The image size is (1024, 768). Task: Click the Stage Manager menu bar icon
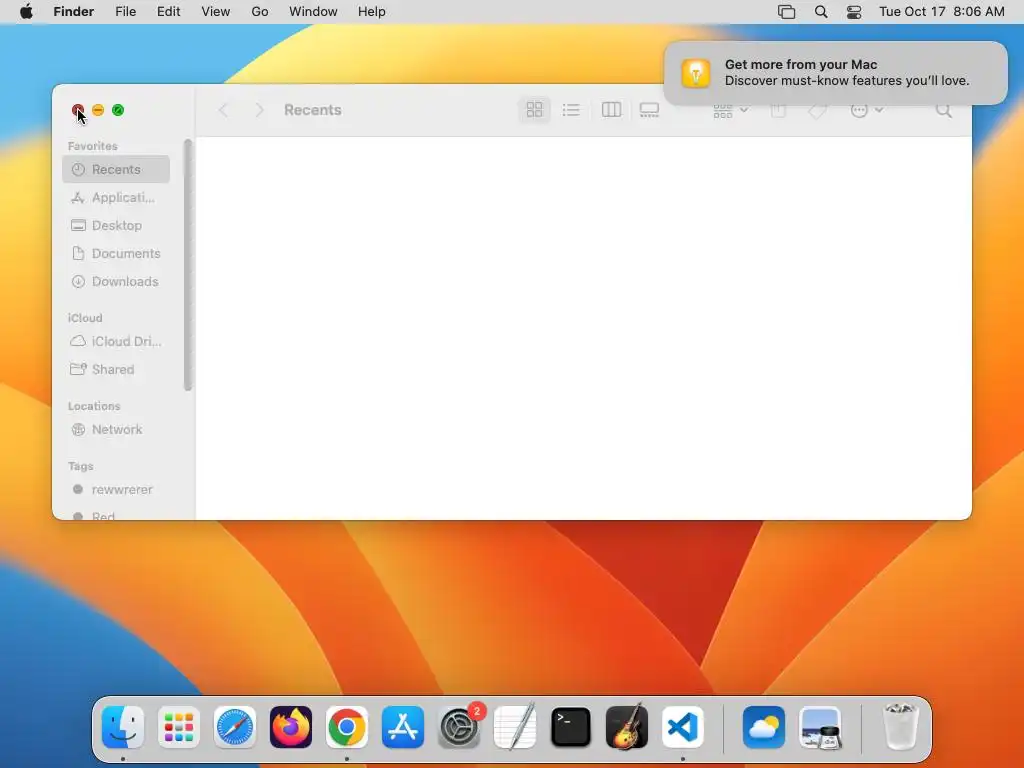[786, 12]
